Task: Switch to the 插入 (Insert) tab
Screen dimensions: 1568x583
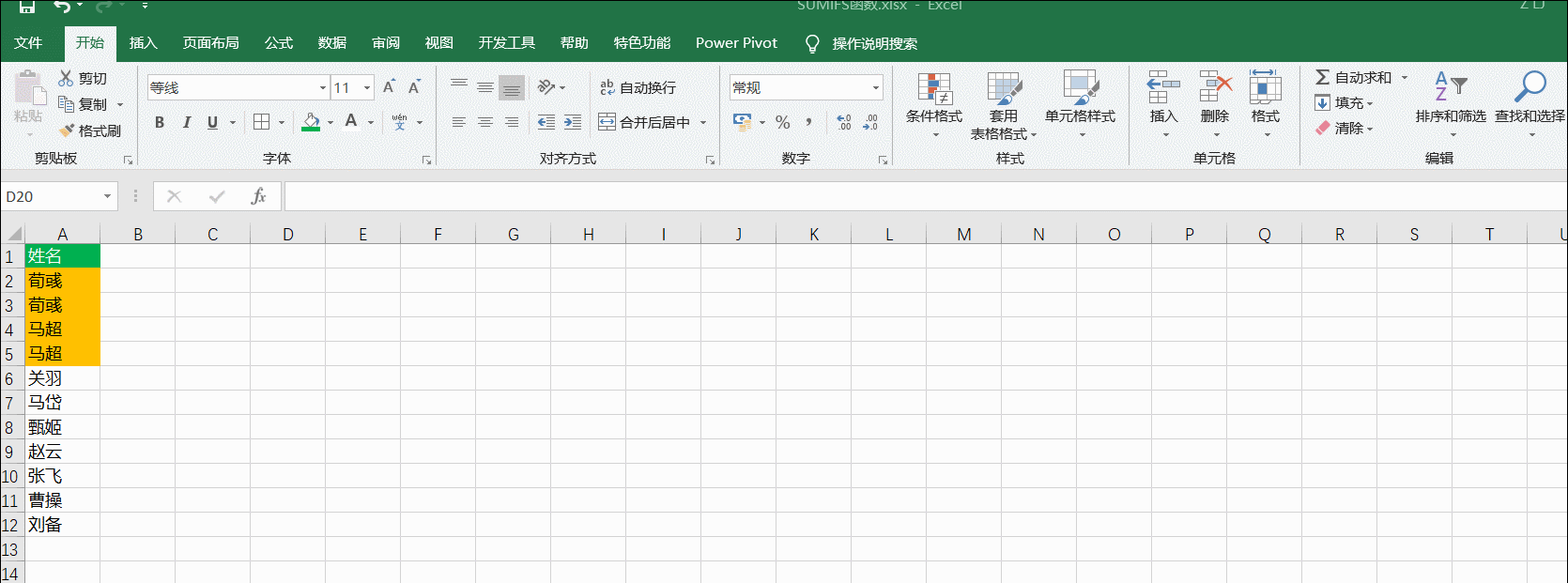Action: (143, 43)
